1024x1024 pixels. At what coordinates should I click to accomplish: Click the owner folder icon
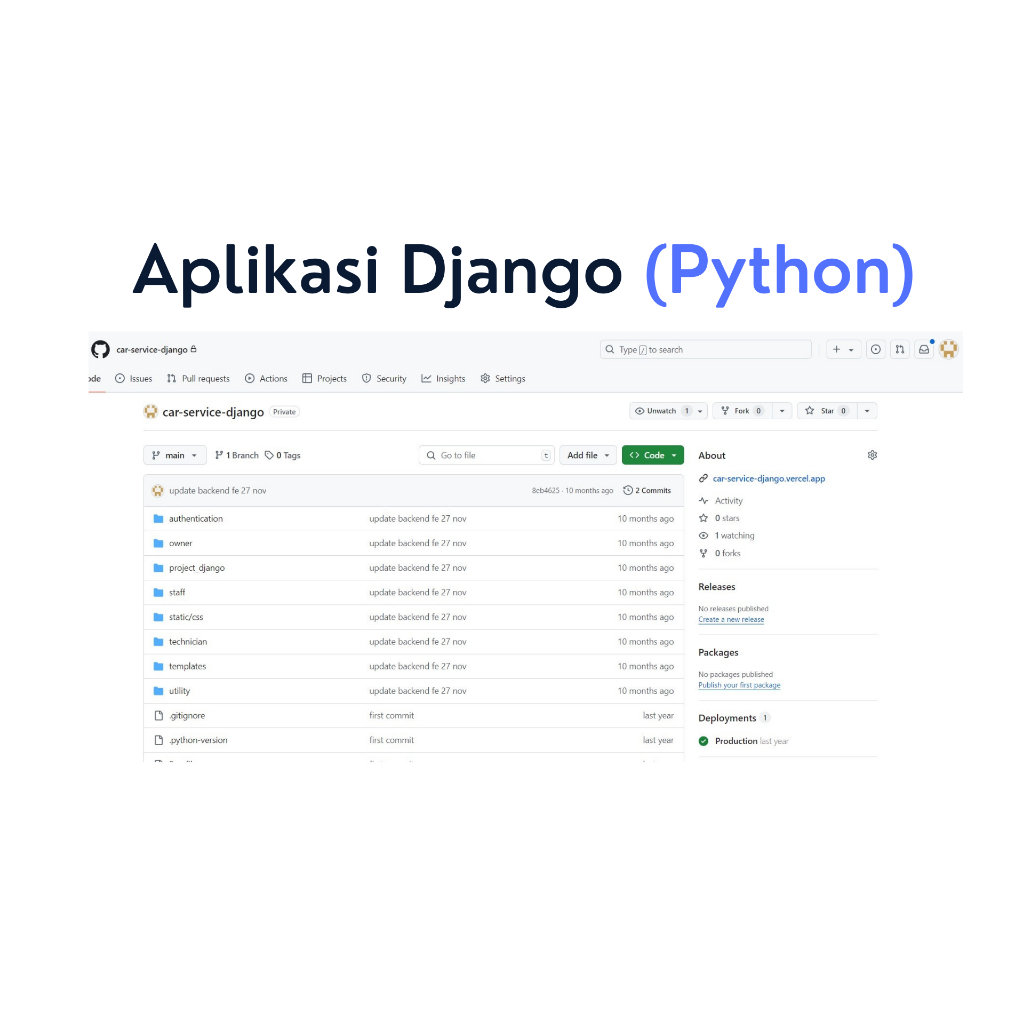158,543
